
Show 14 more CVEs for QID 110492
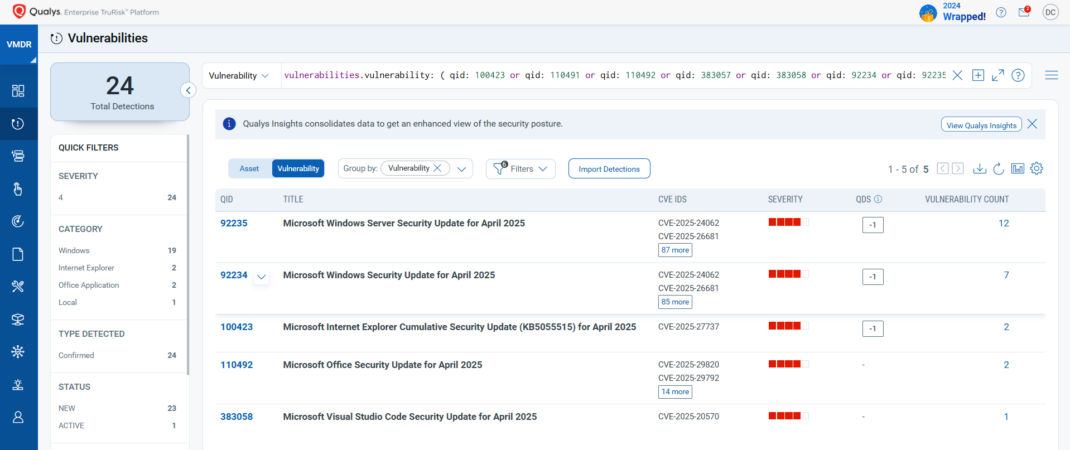click(x=675, y=392)
